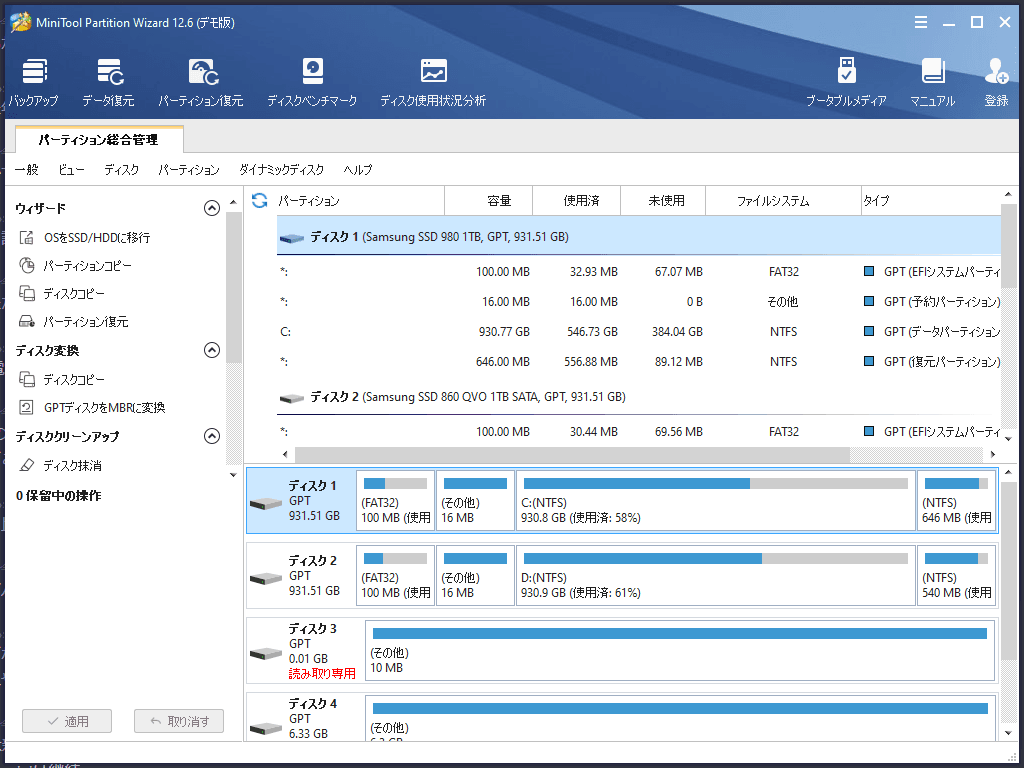Screen dimensions: 1024x768
Task: Open the バックアップ (Backup) tool
Action: tap(34, 82)
